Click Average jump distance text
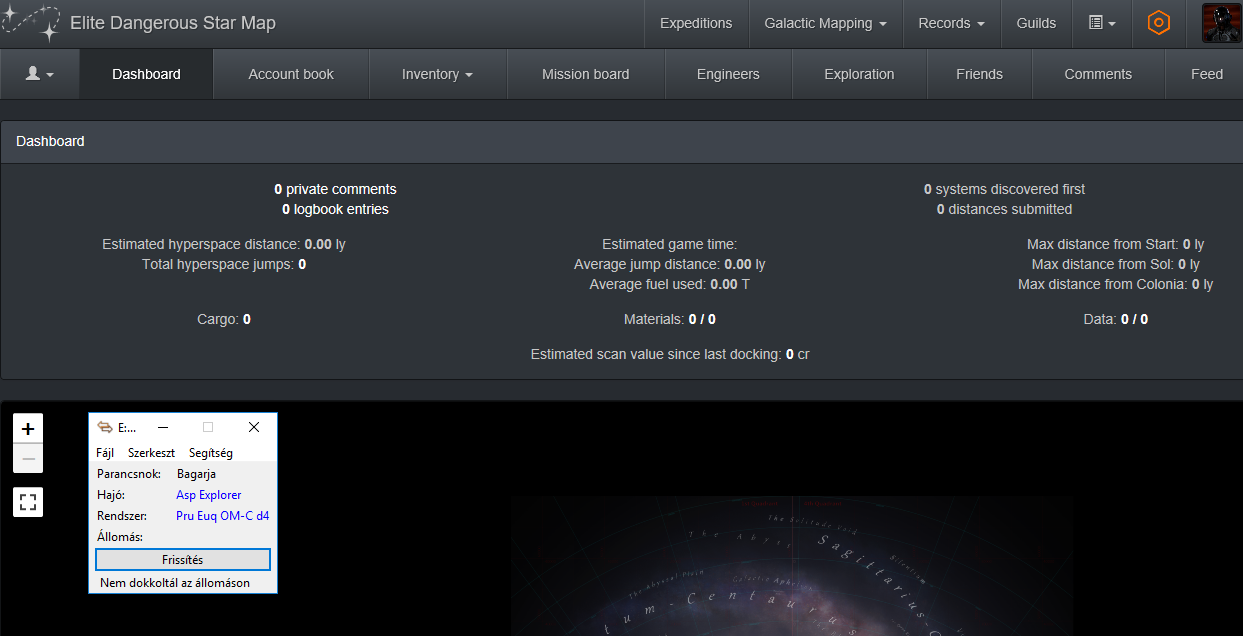Screen dimensions: 1243x636 [x=669, y=264]
